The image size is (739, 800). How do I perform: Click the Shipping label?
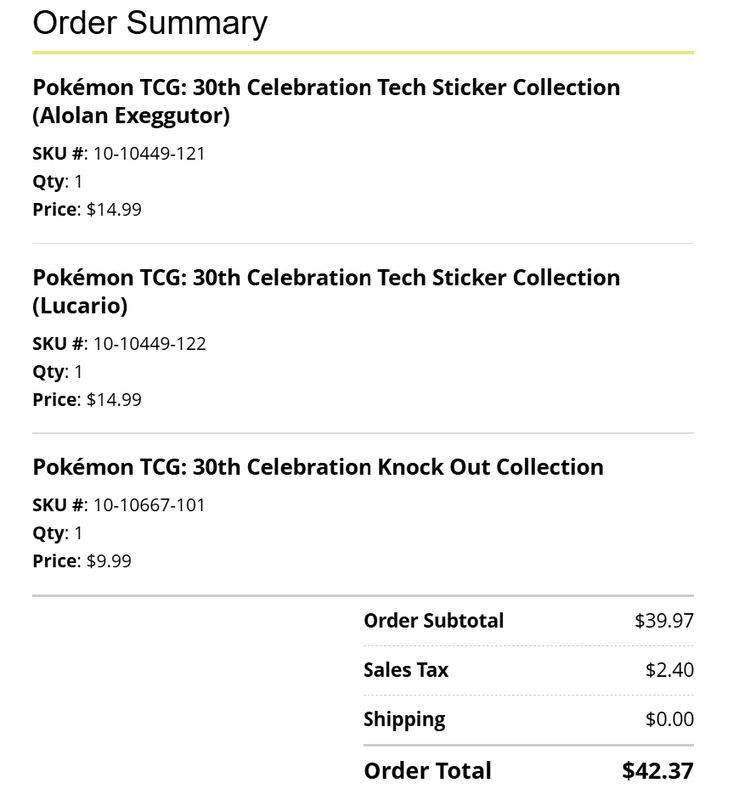(404, 720)
